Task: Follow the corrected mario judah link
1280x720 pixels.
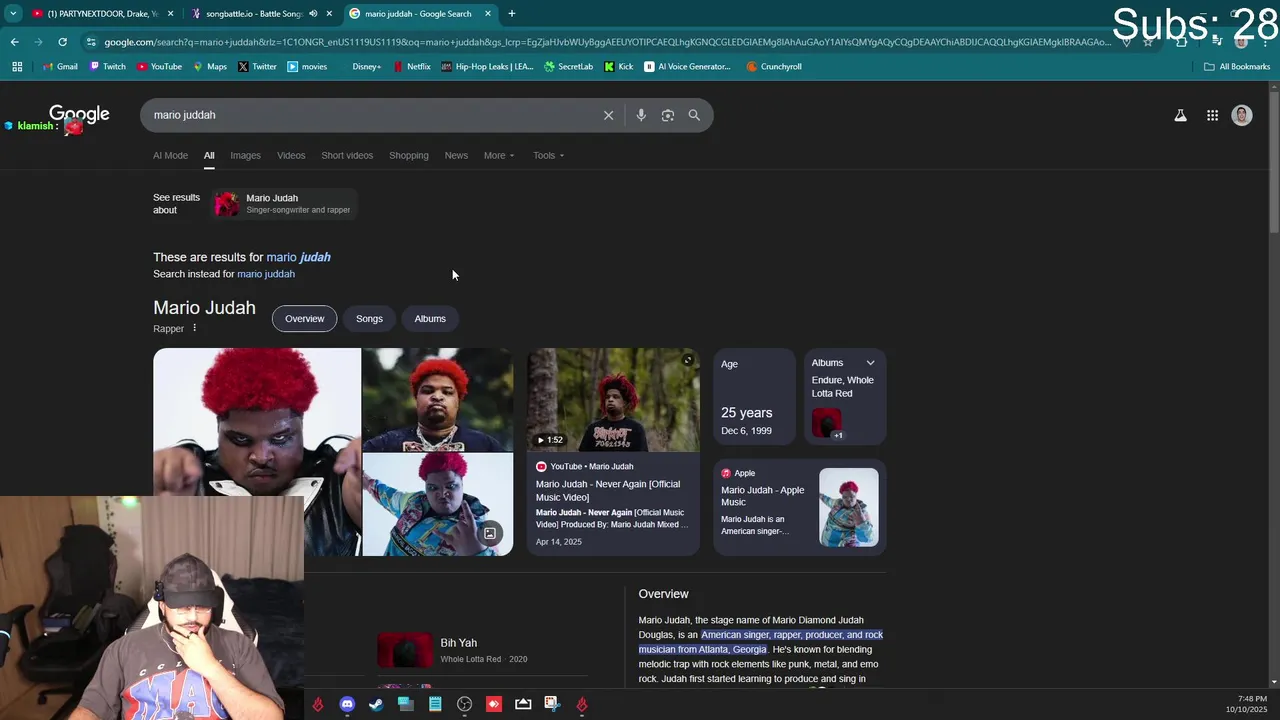Action: pyautogui.click(x=298, y=257)
